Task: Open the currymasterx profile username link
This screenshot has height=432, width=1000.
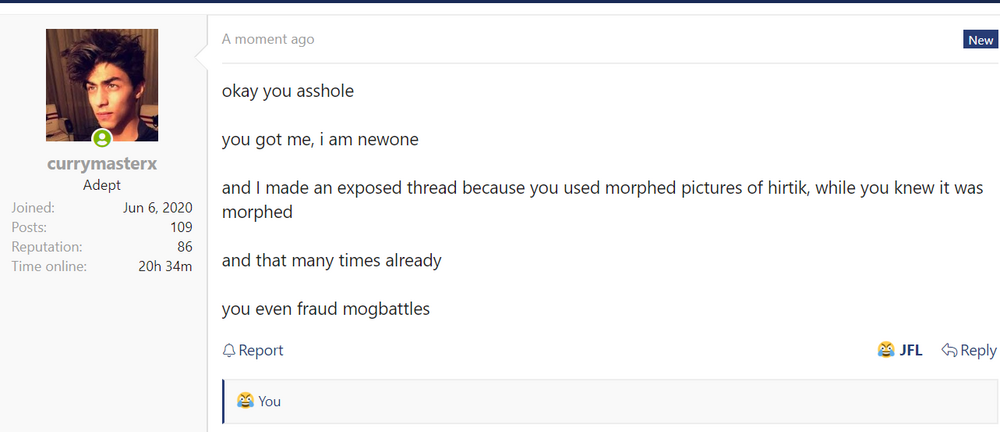Action: [101, 164]
